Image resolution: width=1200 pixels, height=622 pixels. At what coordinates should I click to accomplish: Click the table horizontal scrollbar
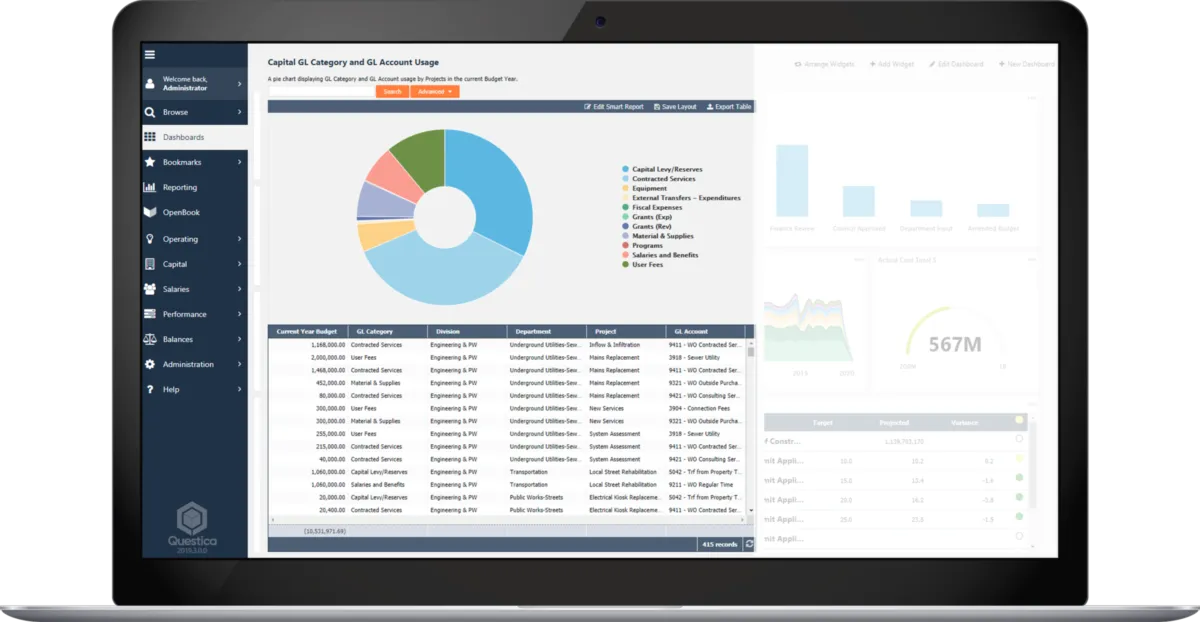[507, 520]
